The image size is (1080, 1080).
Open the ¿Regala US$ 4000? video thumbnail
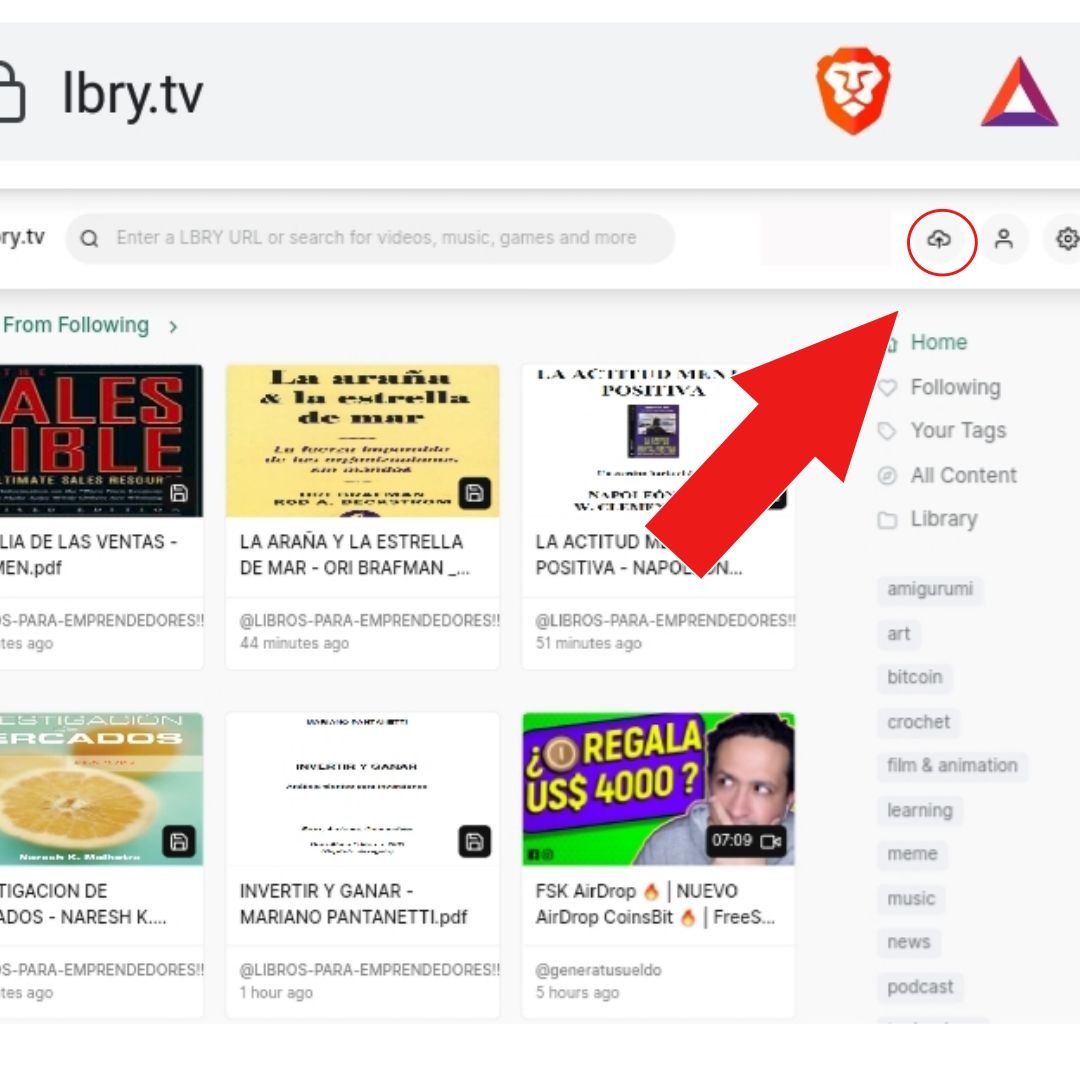coord(658,789)
